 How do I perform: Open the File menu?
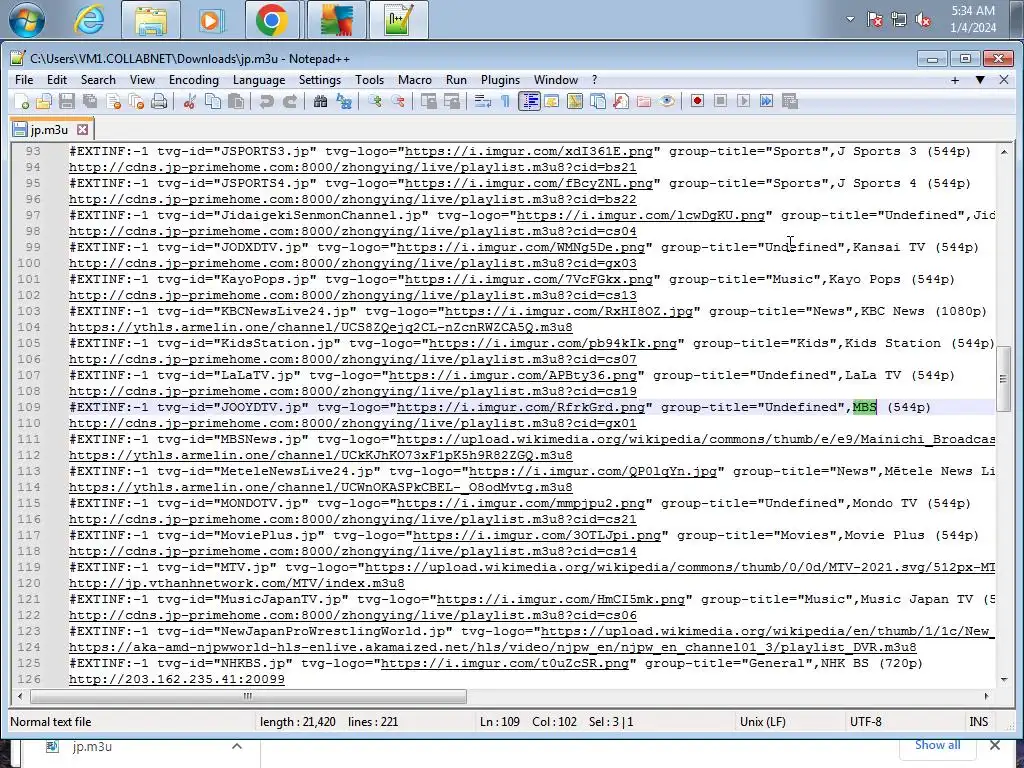point(24,80)
